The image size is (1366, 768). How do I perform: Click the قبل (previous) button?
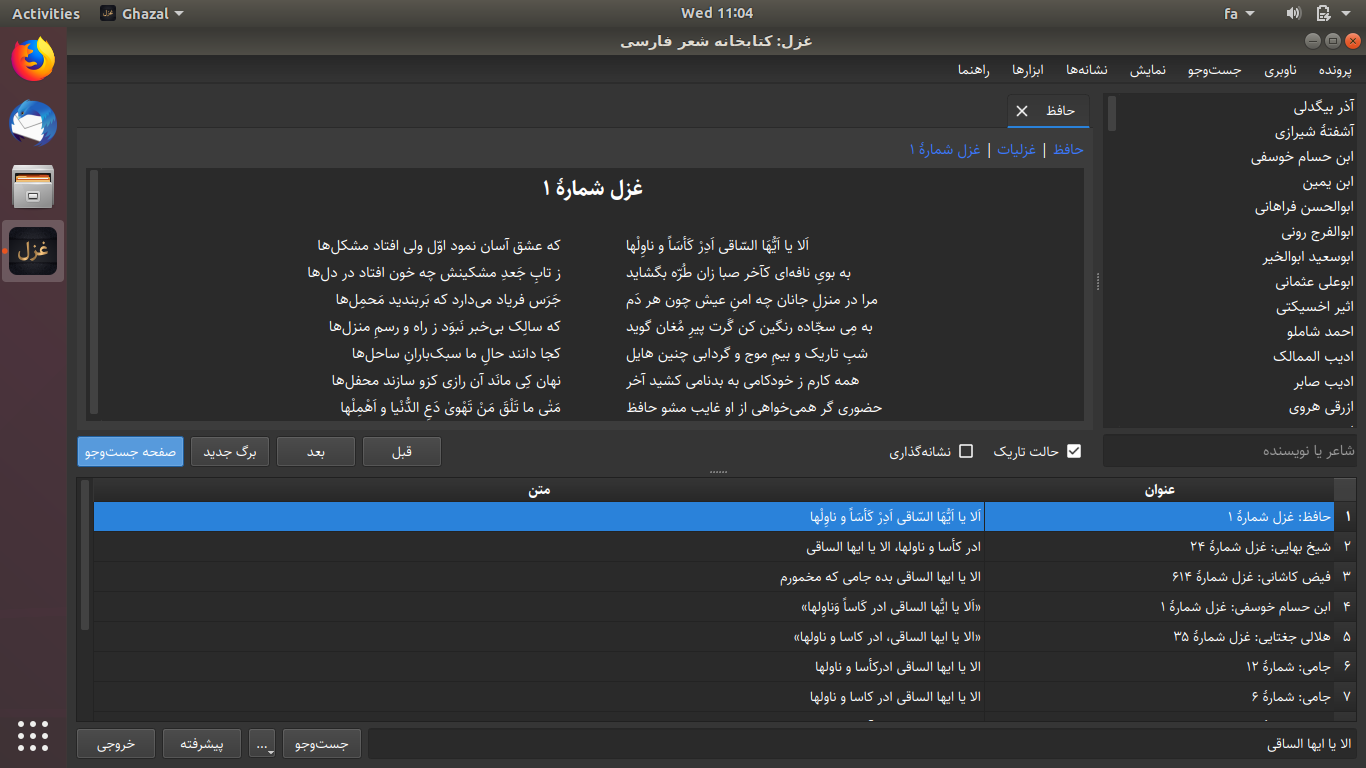coord(401,451)
